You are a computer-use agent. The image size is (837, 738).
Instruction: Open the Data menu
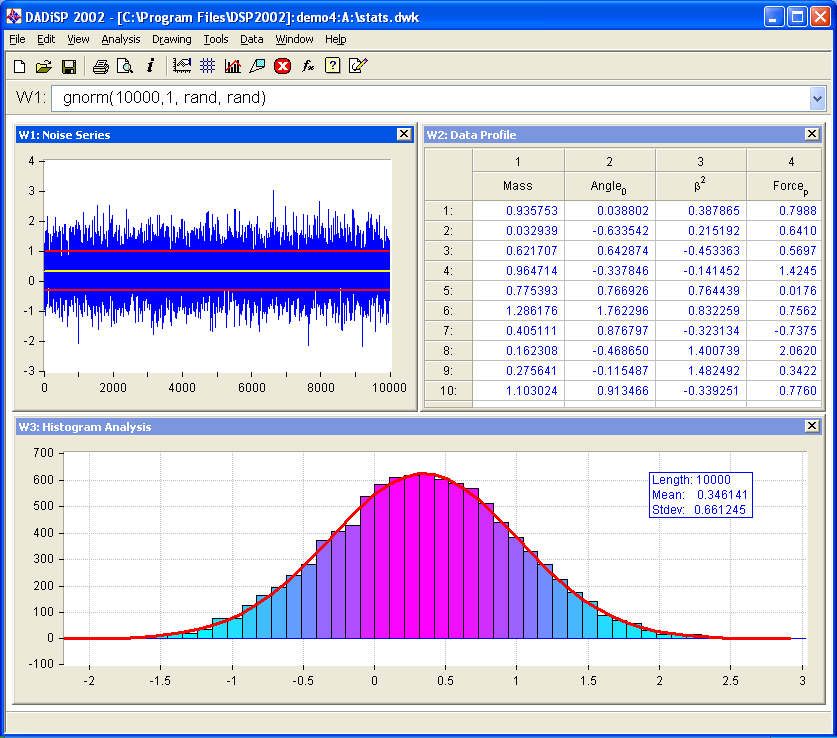[x=251, y=39]
